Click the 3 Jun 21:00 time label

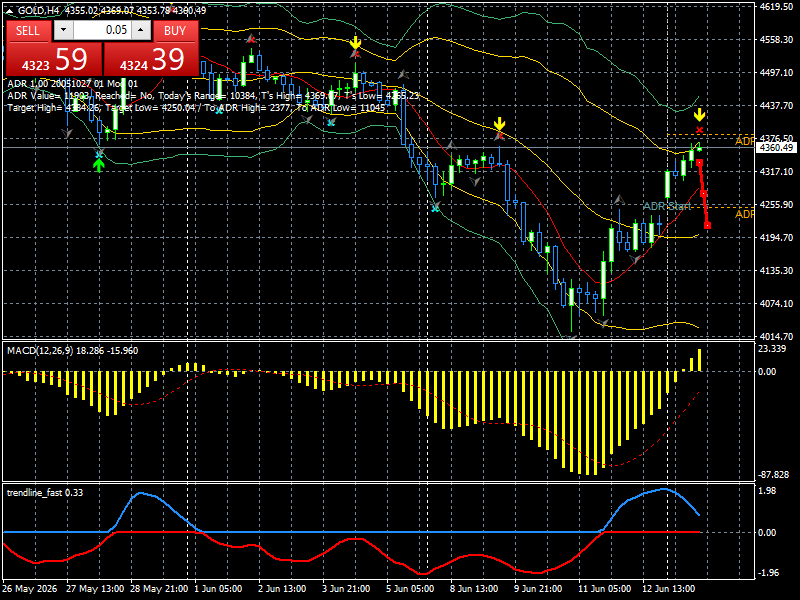(x=346, y=588)
